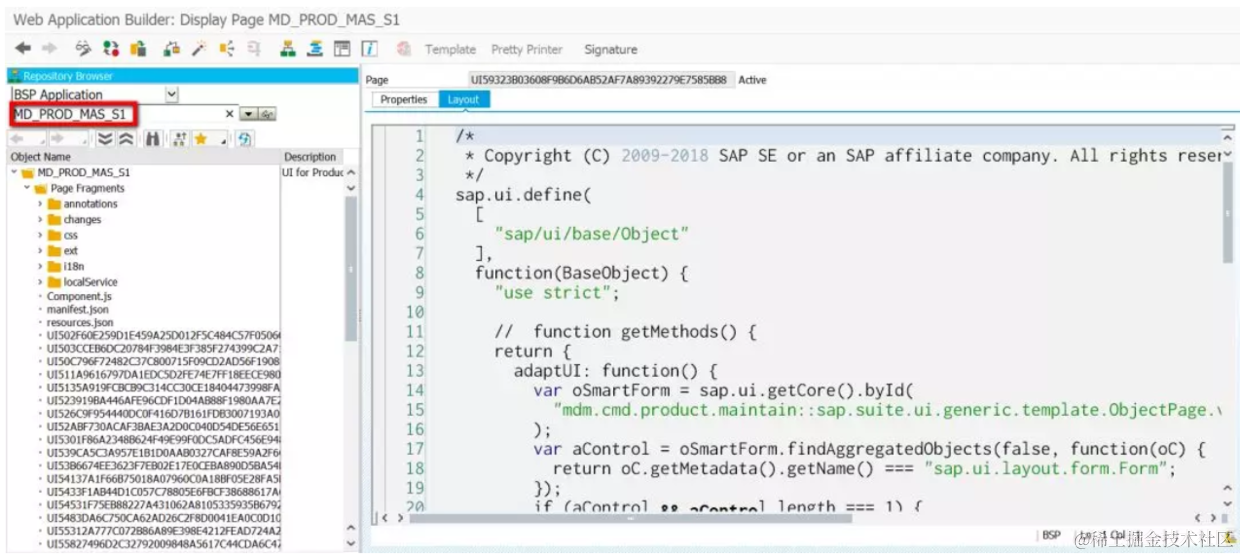Click the Pretty Printer button
This screenshot has width=1240, height=556.
[x=527, y=49]
